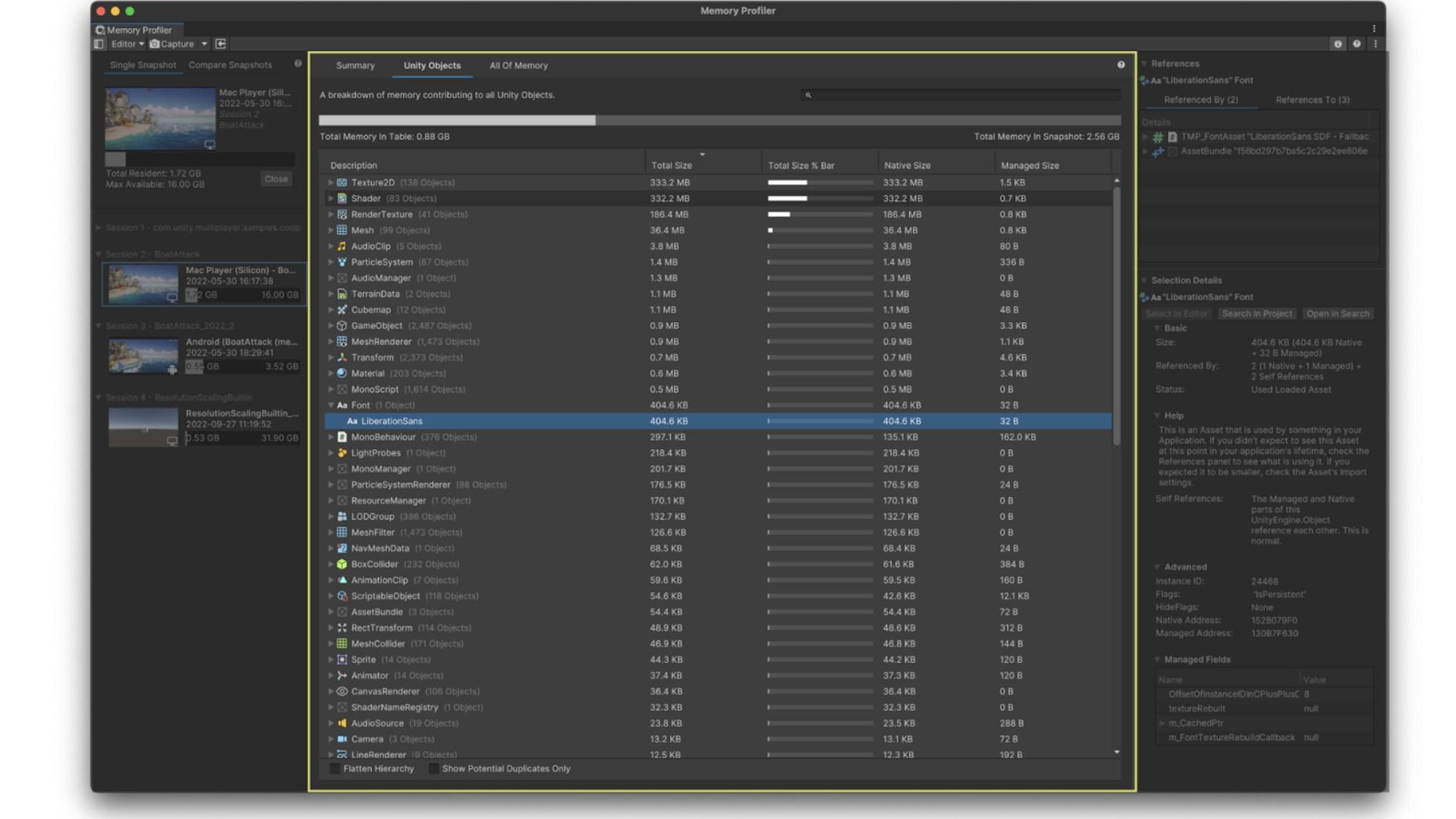Click the camera Capture icon in toolbar

click(153, 44)
